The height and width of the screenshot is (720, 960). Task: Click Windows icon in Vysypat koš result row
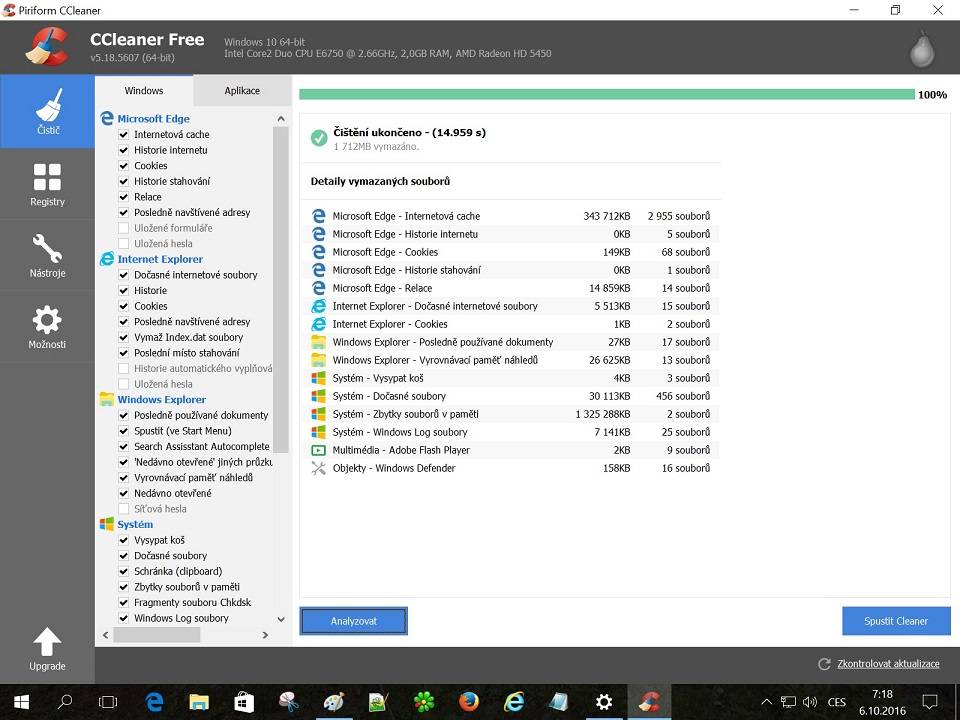tap(318, 378)
